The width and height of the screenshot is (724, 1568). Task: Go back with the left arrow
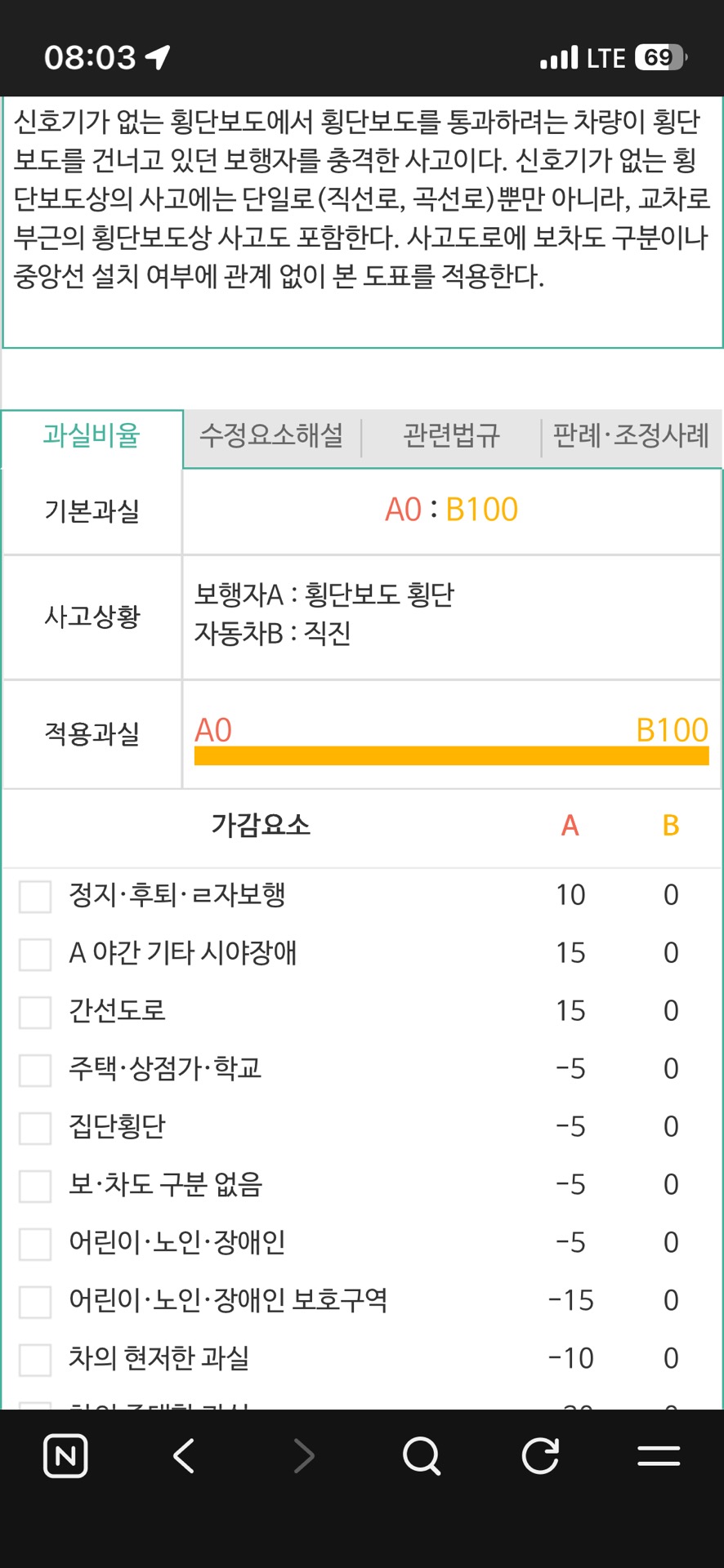click(185, 1456)
